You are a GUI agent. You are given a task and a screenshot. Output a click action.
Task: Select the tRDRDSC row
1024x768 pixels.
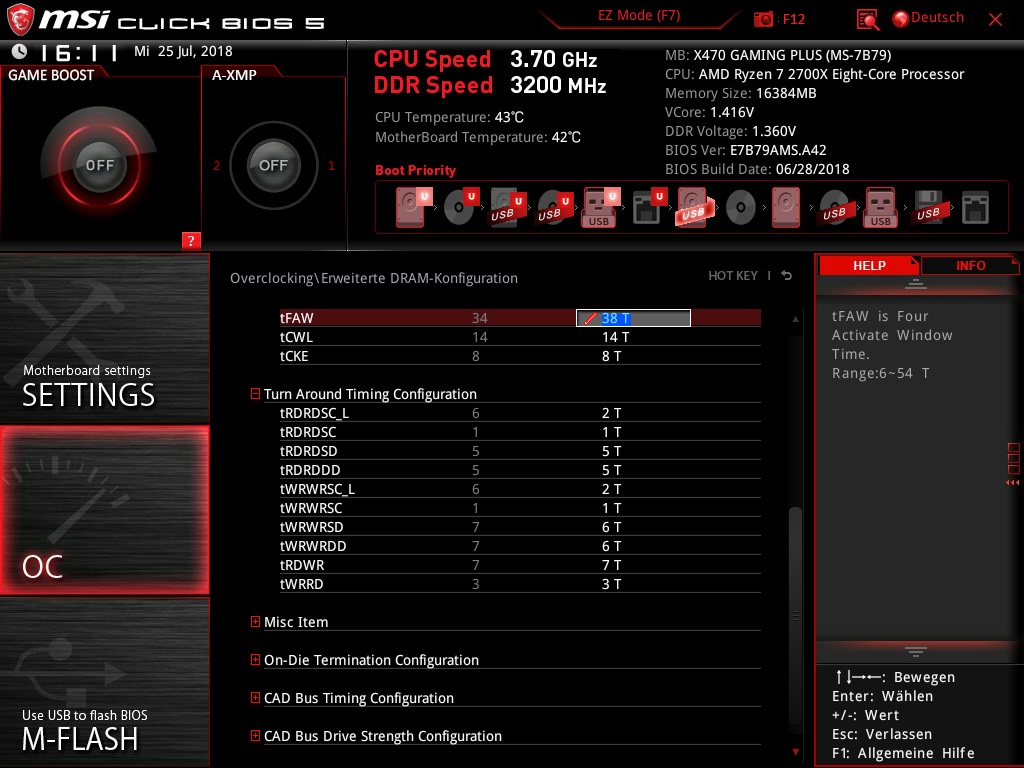[x=520, y=432]
